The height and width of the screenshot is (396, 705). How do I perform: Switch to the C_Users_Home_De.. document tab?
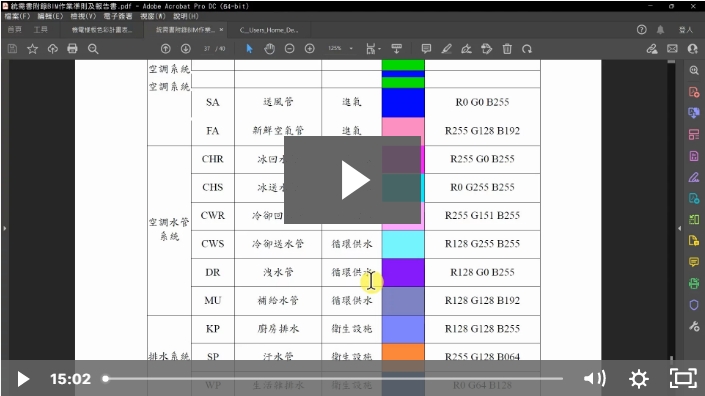pos(269,30)
